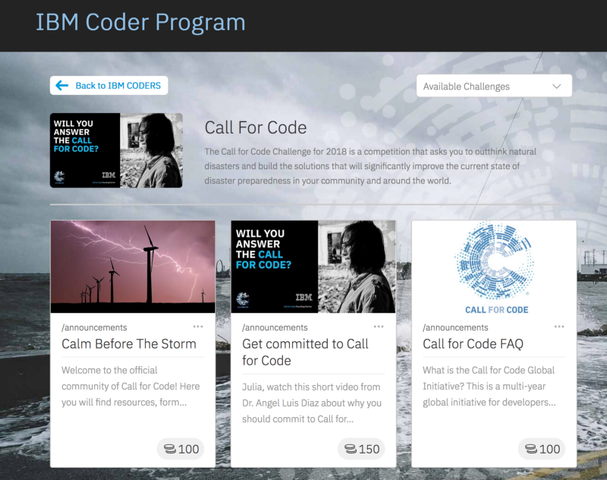Open Get committed to Call for Code title
Screen dimensions: 607x480
tap(305, 352)
